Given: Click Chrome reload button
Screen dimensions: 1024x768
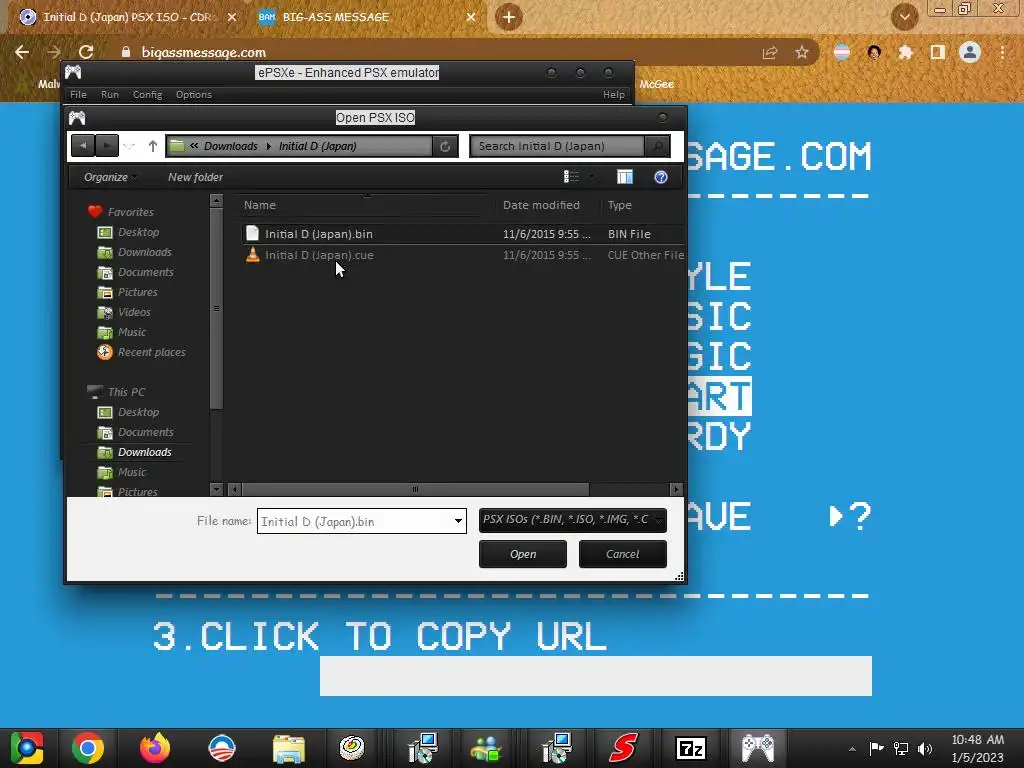Looking at the screenshot, I should (86, 52).
